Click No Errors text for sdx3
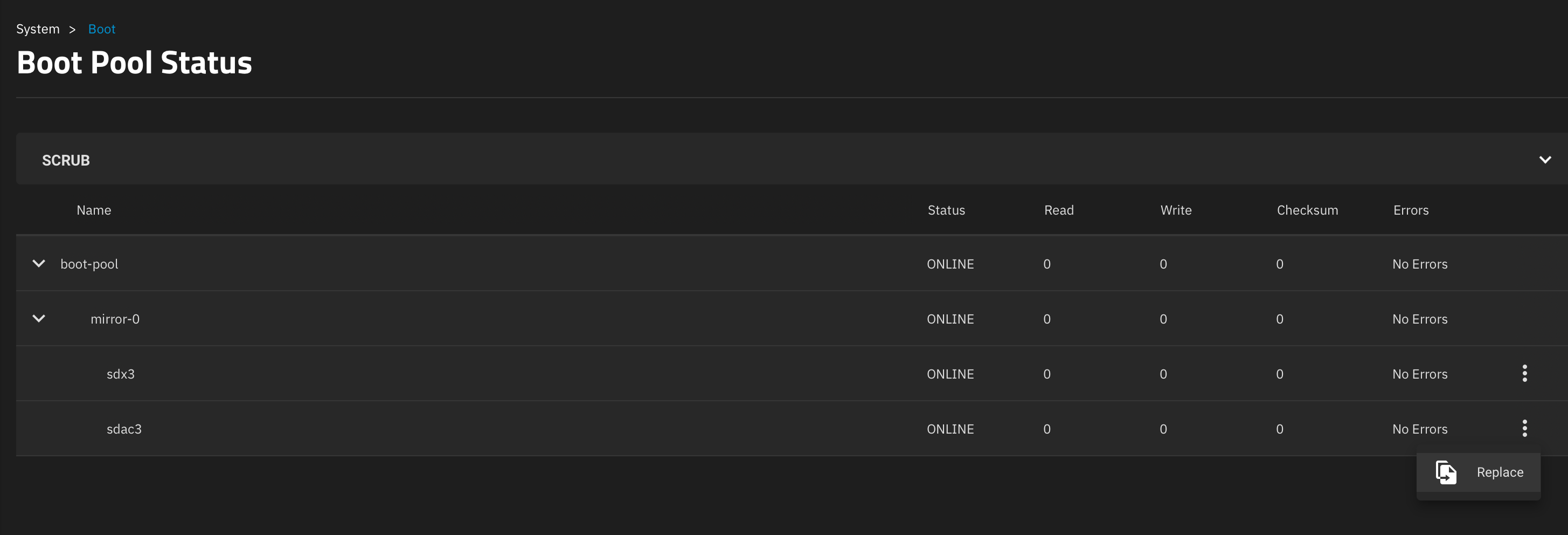The height and width of the screenshot is (535, 1568). coord(1419,374)
